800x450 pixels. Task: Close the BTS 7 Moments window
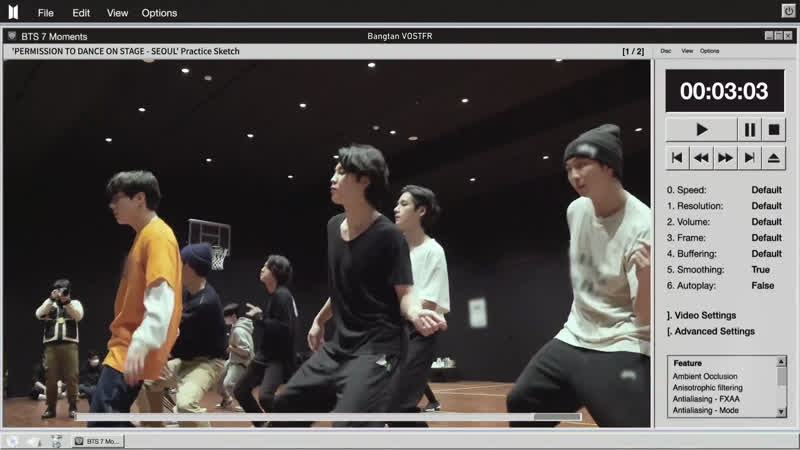point(788,36)
